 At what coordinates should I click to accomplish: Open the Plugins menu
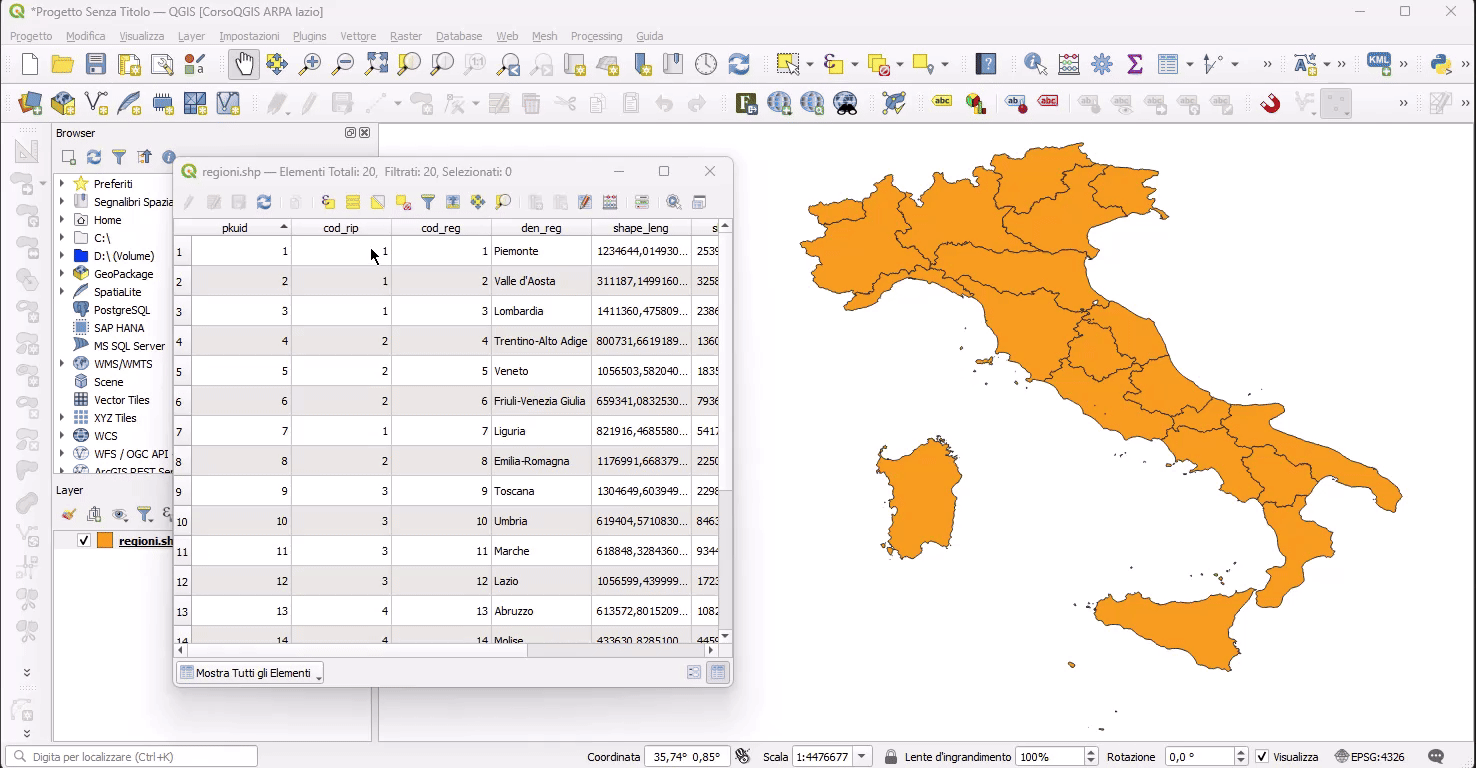tap(309, 36)
